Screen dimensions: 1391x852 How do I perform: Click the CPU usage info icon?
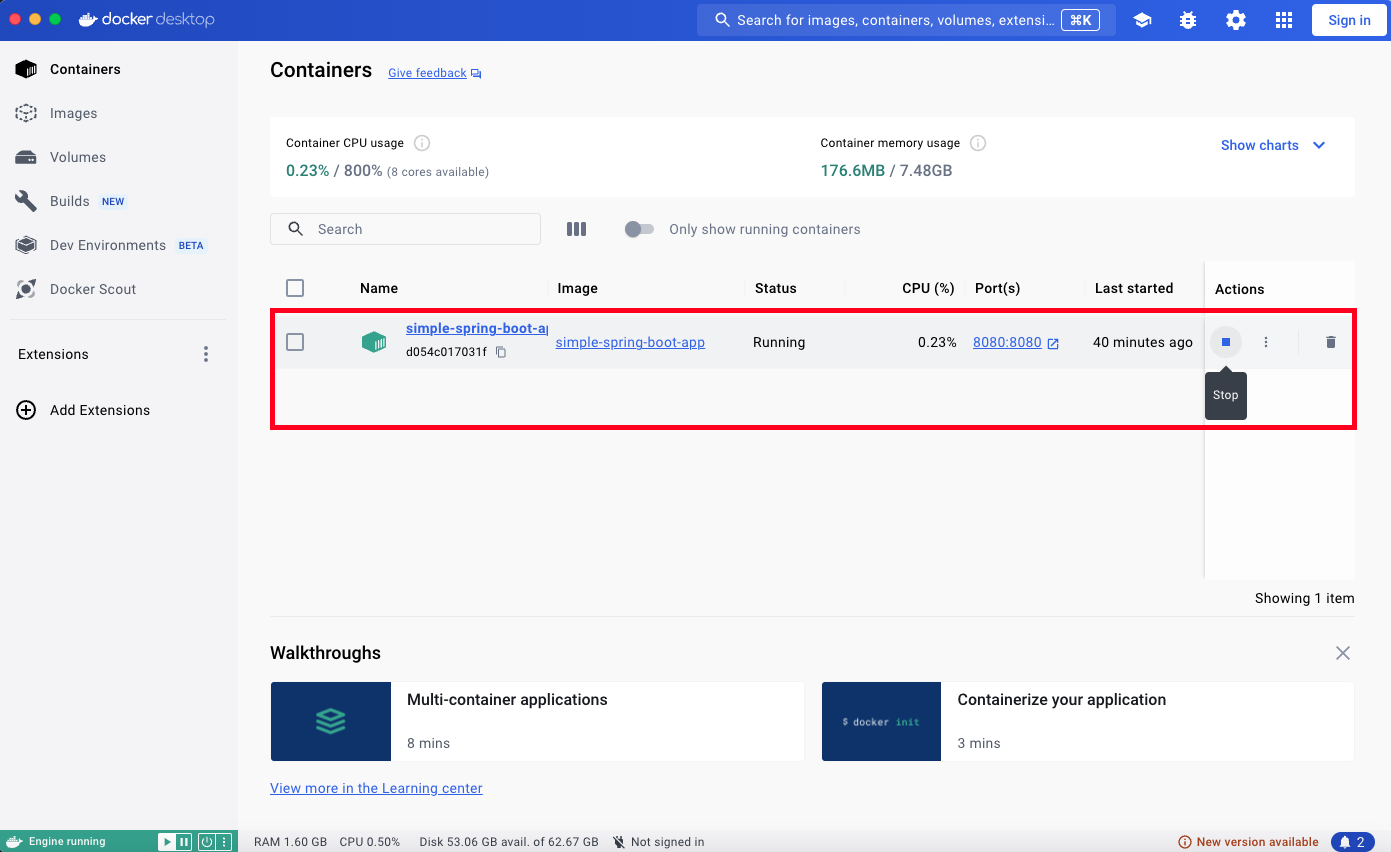[x=422, y=143]
